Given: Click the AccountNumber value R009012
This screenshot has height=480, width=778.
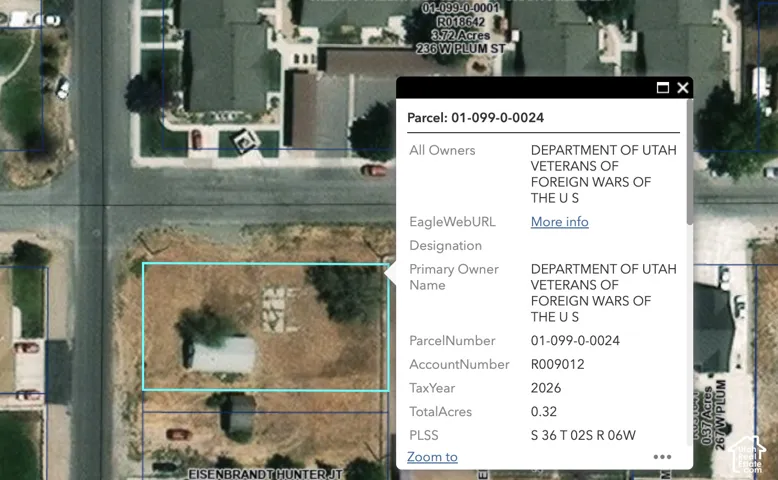Looking at the screenshot, I should click(557, 364).
